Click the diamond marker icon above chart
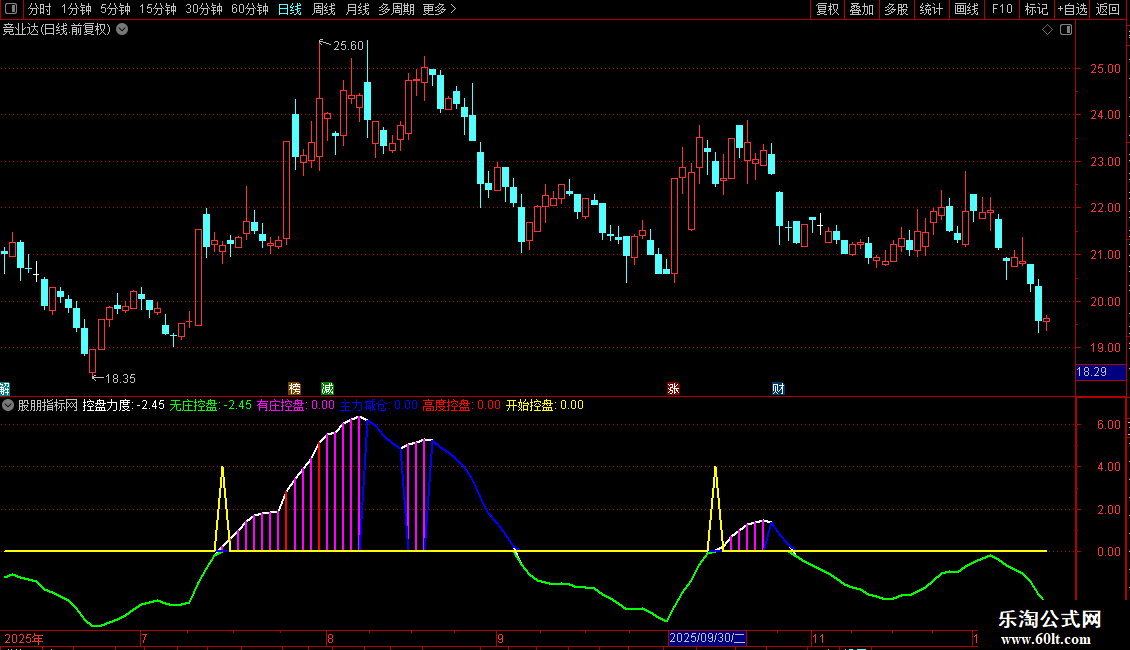Screen dimensions: 1130x650 (1048, 30)
